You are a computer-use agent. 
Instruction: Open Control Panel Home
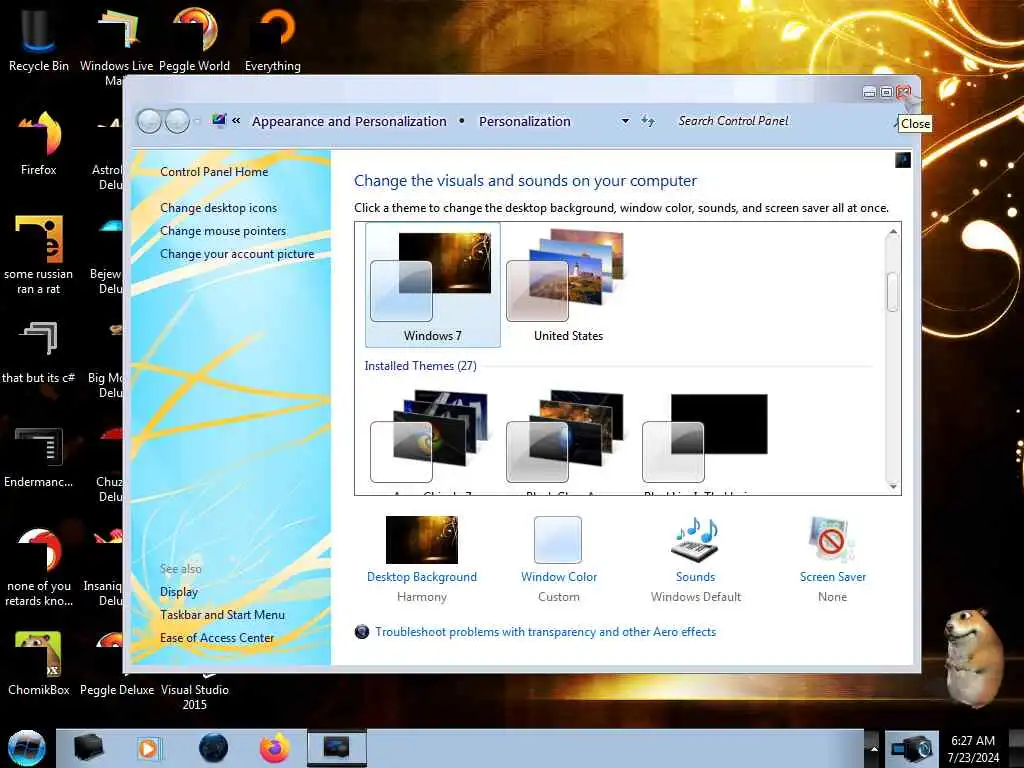(214, 172)
